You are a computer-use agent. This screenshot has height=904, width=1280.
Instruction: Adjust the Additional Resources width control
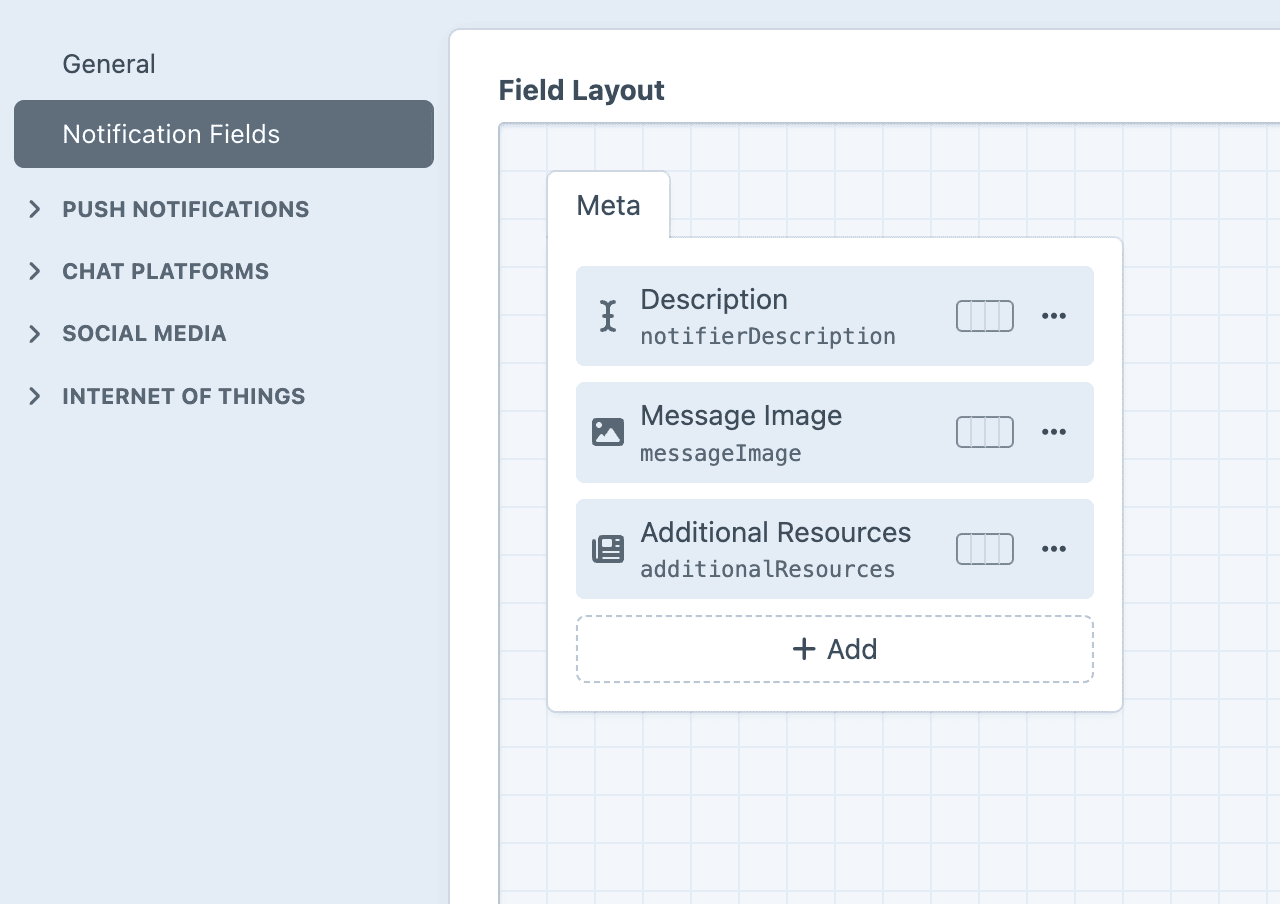(x=985, y=549)
